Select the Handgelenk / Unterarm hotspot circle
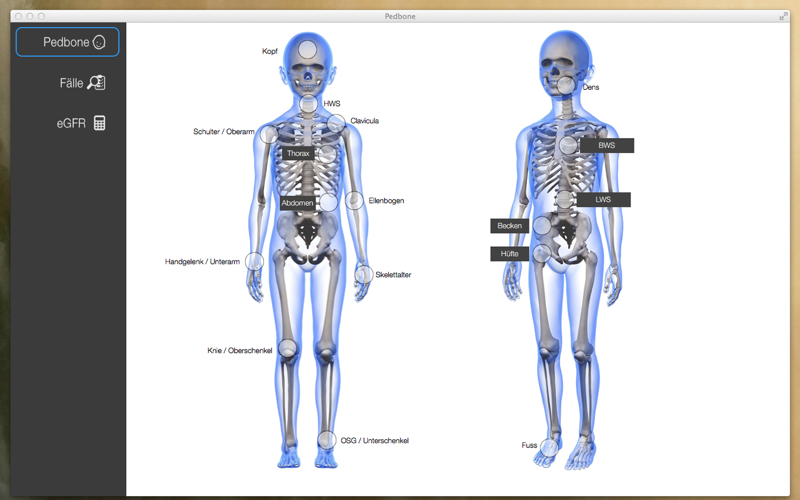 254,261
